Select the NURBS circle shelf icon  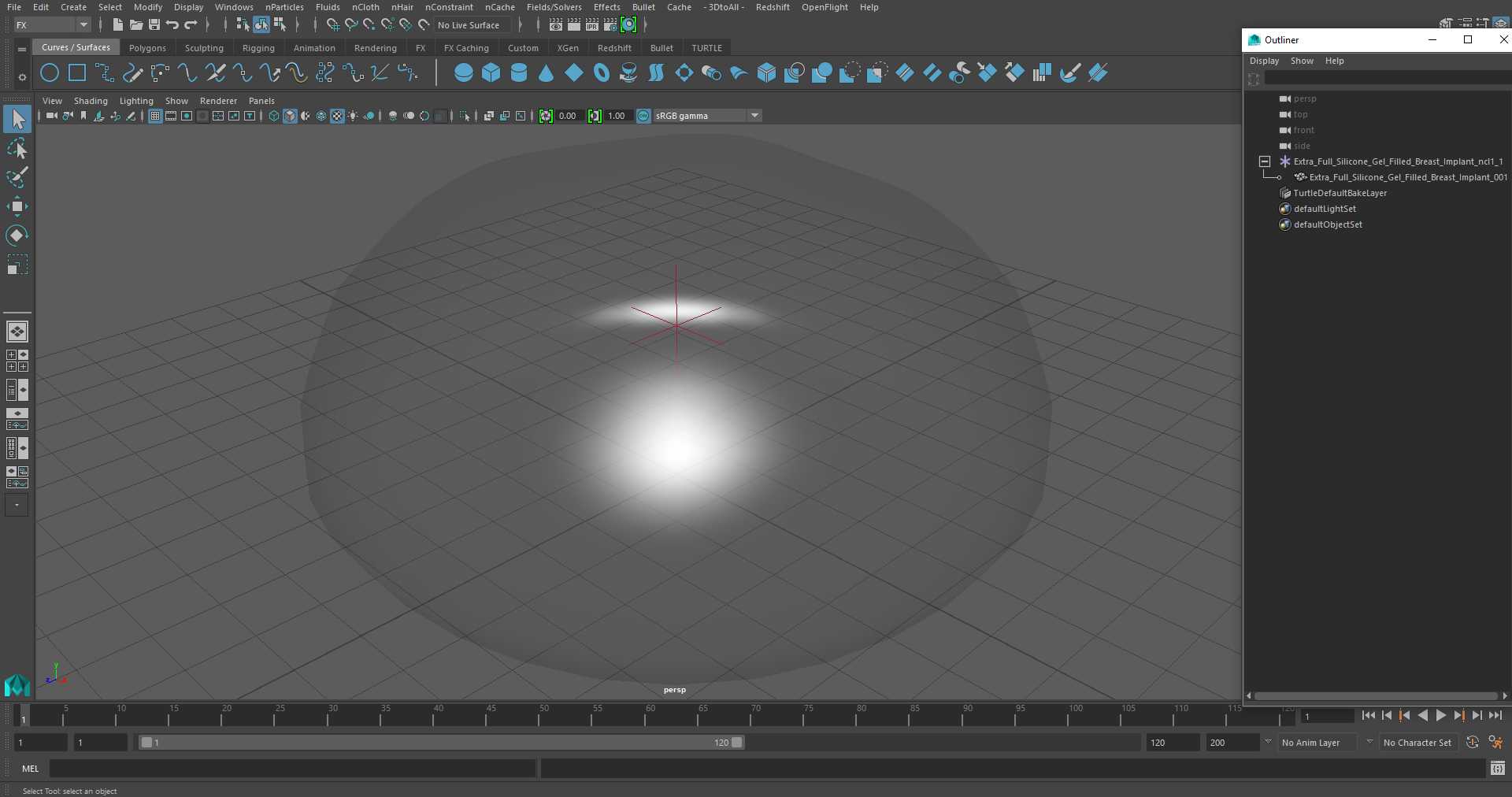click(50, 73)
